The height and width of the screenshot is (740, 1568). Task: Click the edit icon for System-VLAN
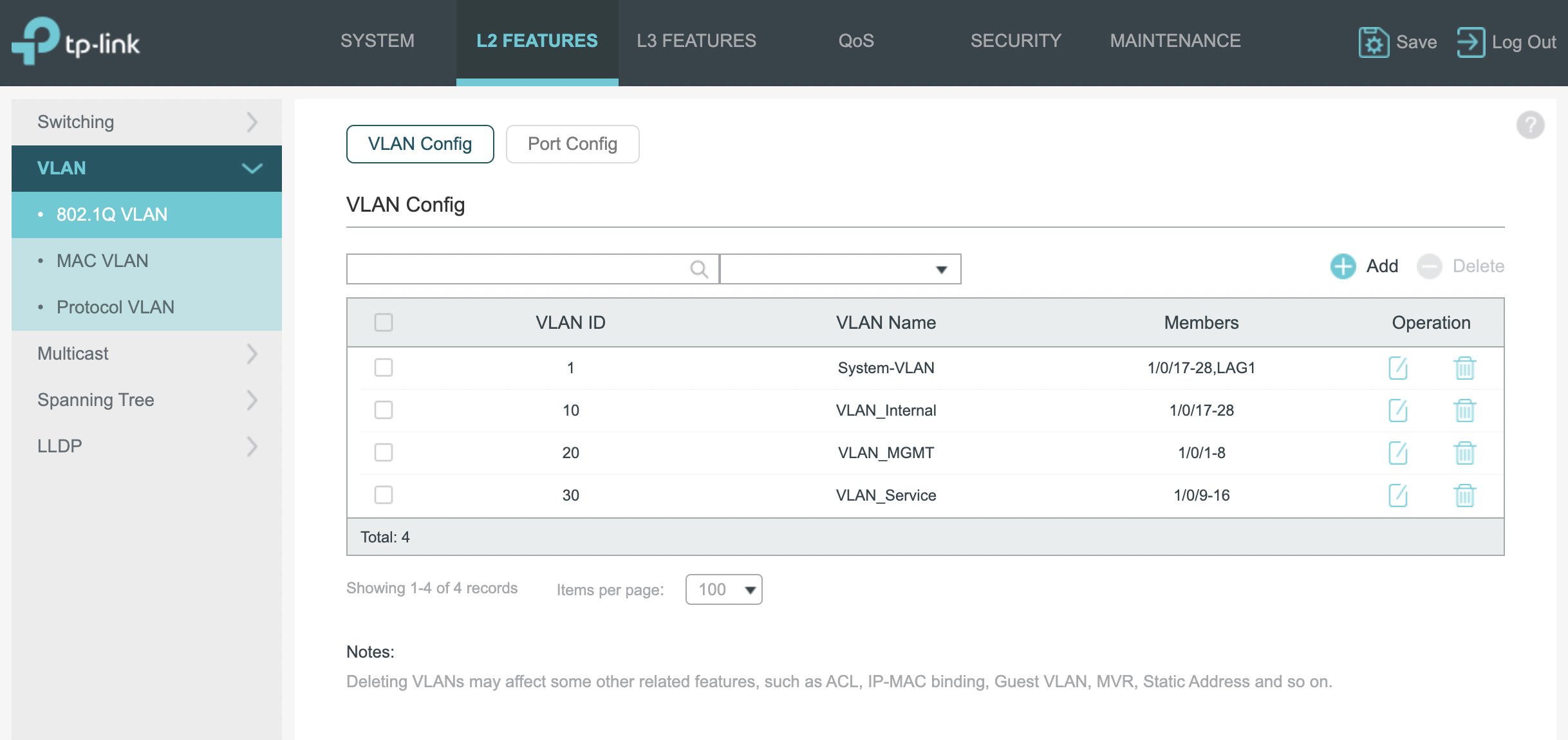pos(1397,368)
